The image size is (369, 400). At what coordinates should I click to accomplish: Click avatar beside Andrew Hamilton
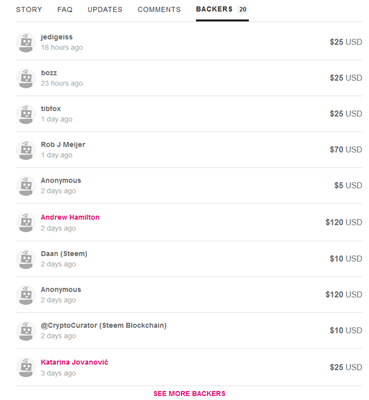pos(26,222)
